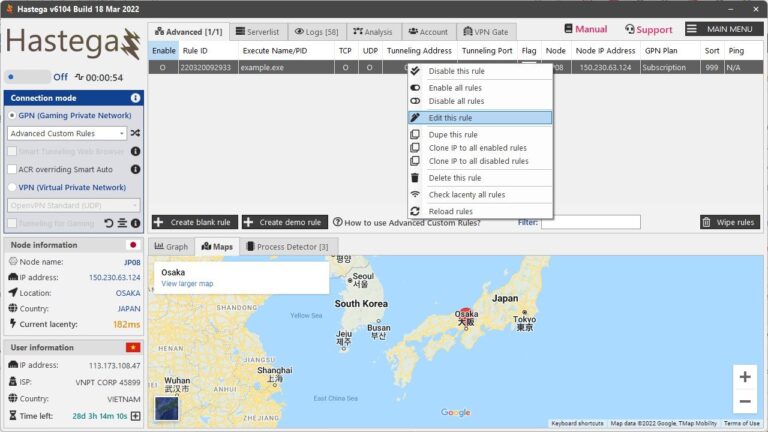Toggle TCP cell of example.exe rule
Image resolution: width=768 pixels, height=432 pixels.
[x=345, y=67]
